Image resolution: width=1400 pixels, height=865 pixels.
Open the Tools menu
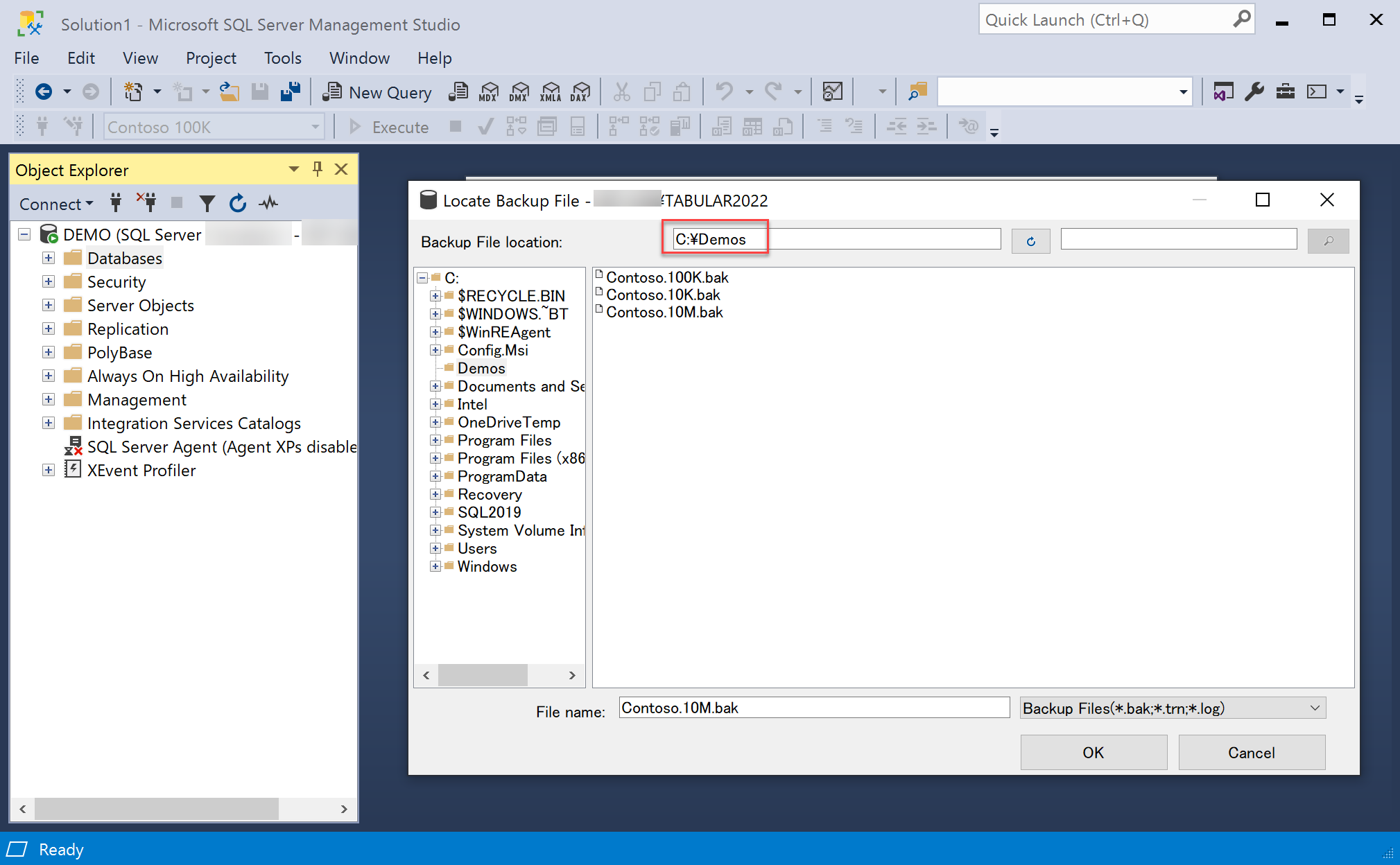[282, 58]
